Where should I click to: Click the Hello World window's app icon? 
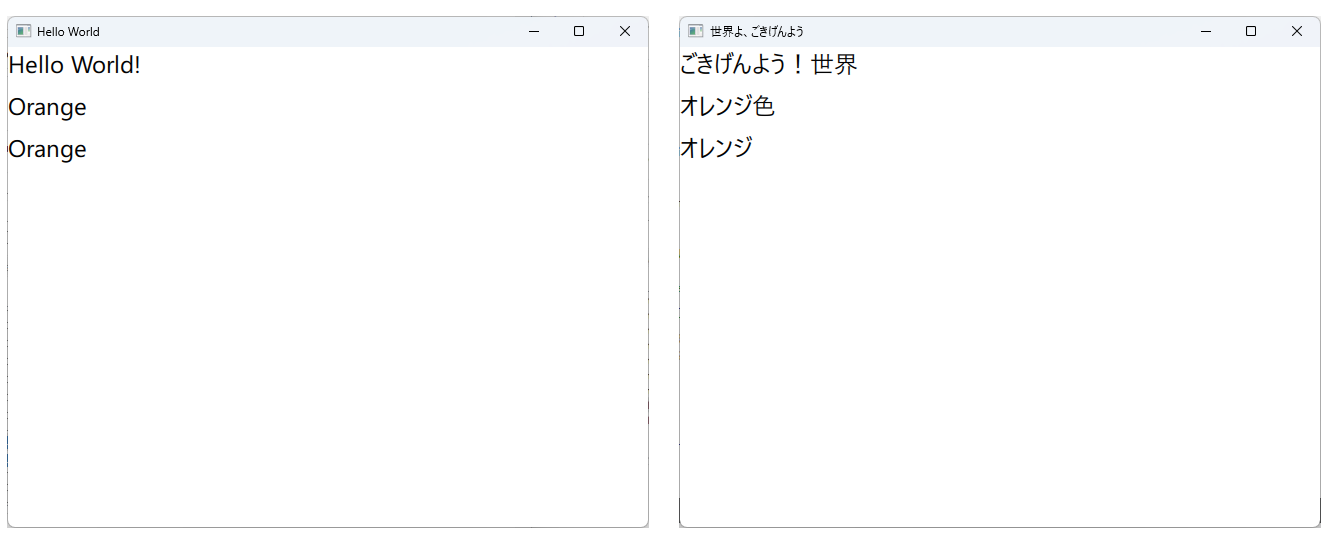coord(24,31)
